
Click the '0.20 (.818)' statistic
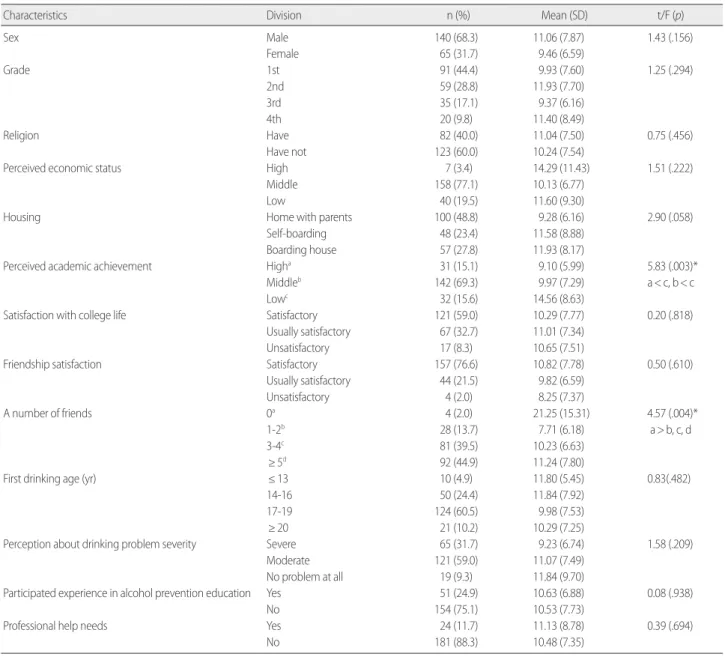click(670, 315)
